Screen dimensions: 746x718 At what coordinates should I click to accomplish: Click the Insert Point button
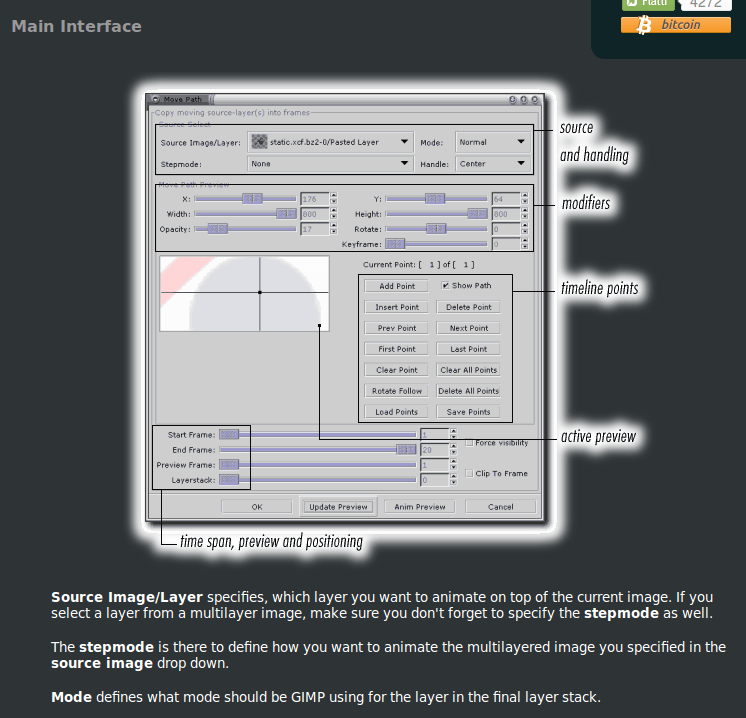pos(397,307)
